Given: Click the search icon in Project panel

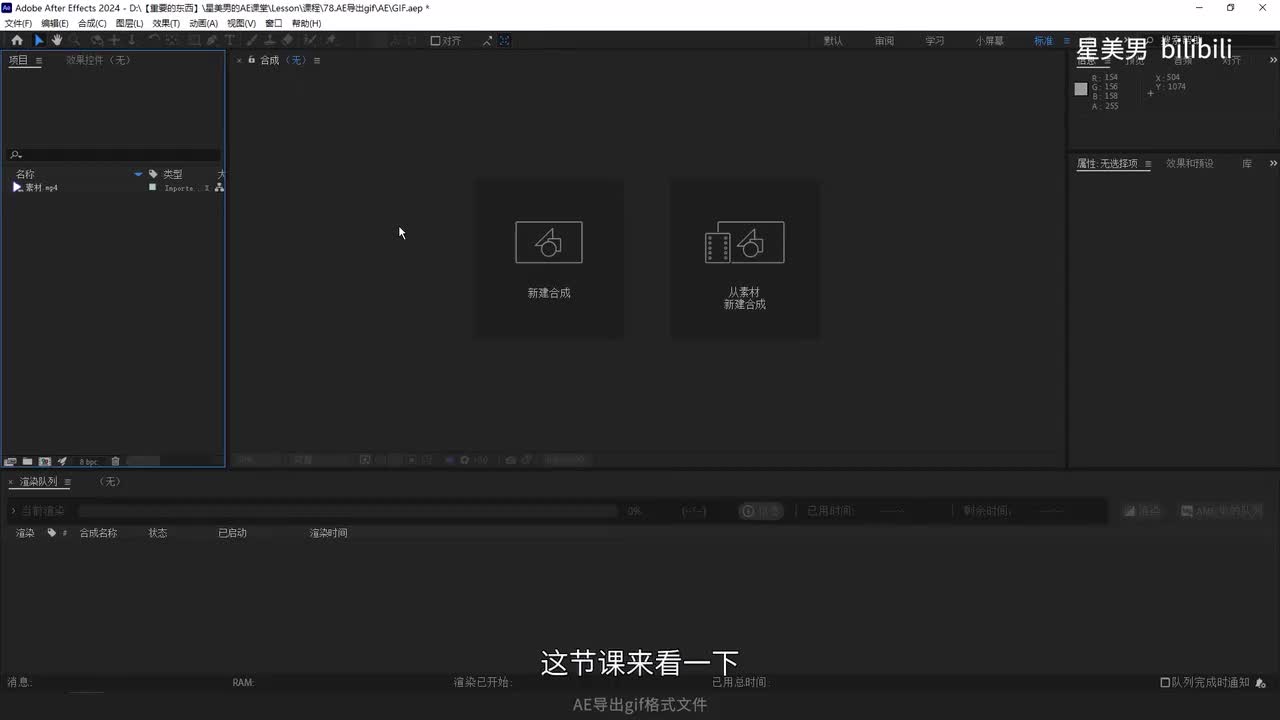Looking at the screenshot, I should point(15,155).
